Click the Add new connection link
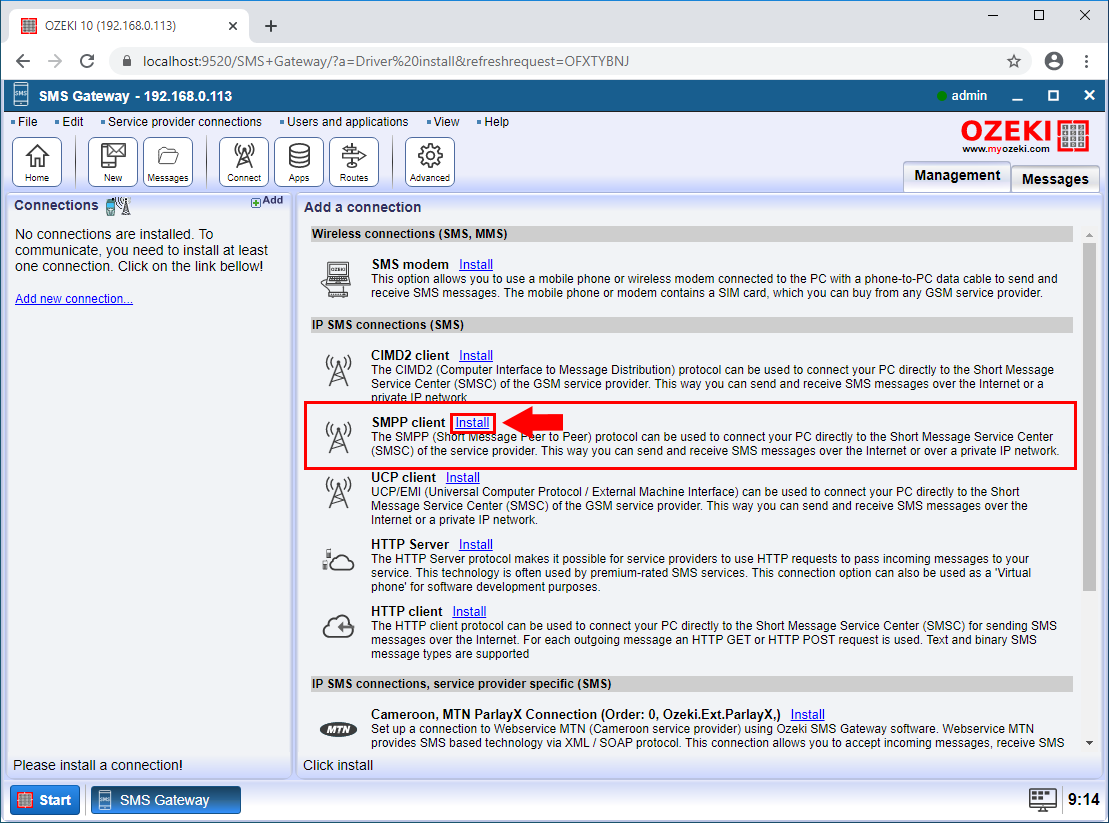The width and height of the screenshot is (1109, 823). pos(74,299)
